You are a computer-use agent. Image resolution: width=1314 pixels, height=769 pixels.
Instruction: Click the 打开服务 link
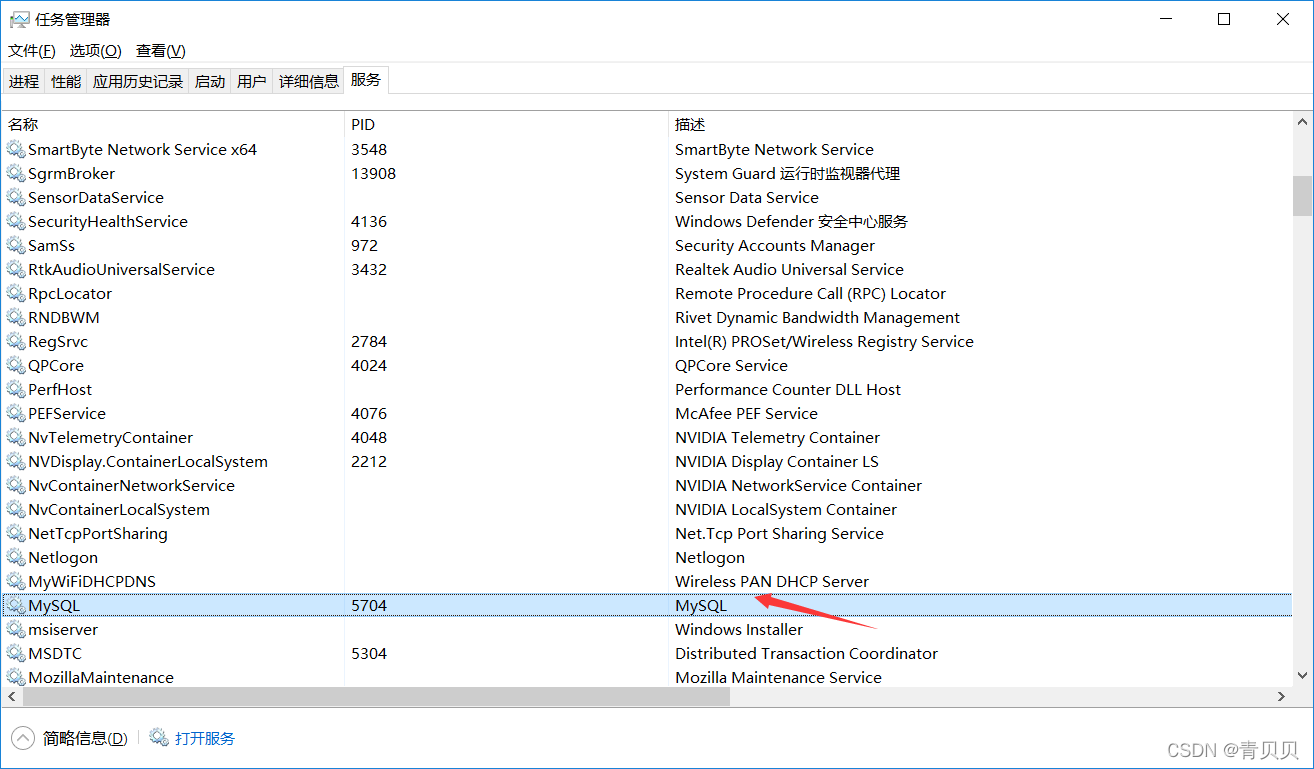[205, 738]
